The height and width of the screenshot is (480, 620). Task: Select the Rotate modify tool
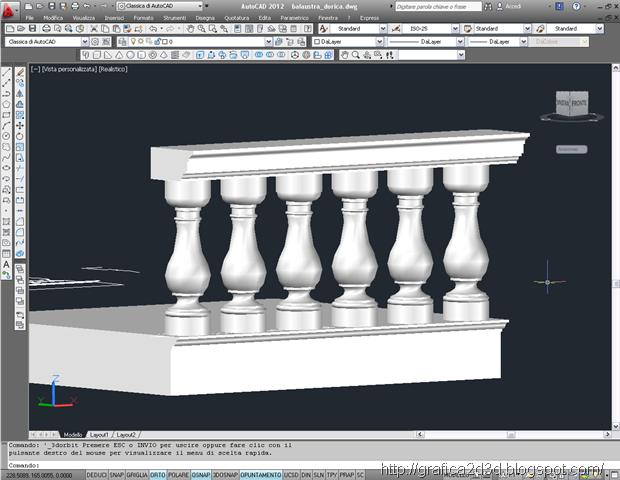[x=20, y=136]
